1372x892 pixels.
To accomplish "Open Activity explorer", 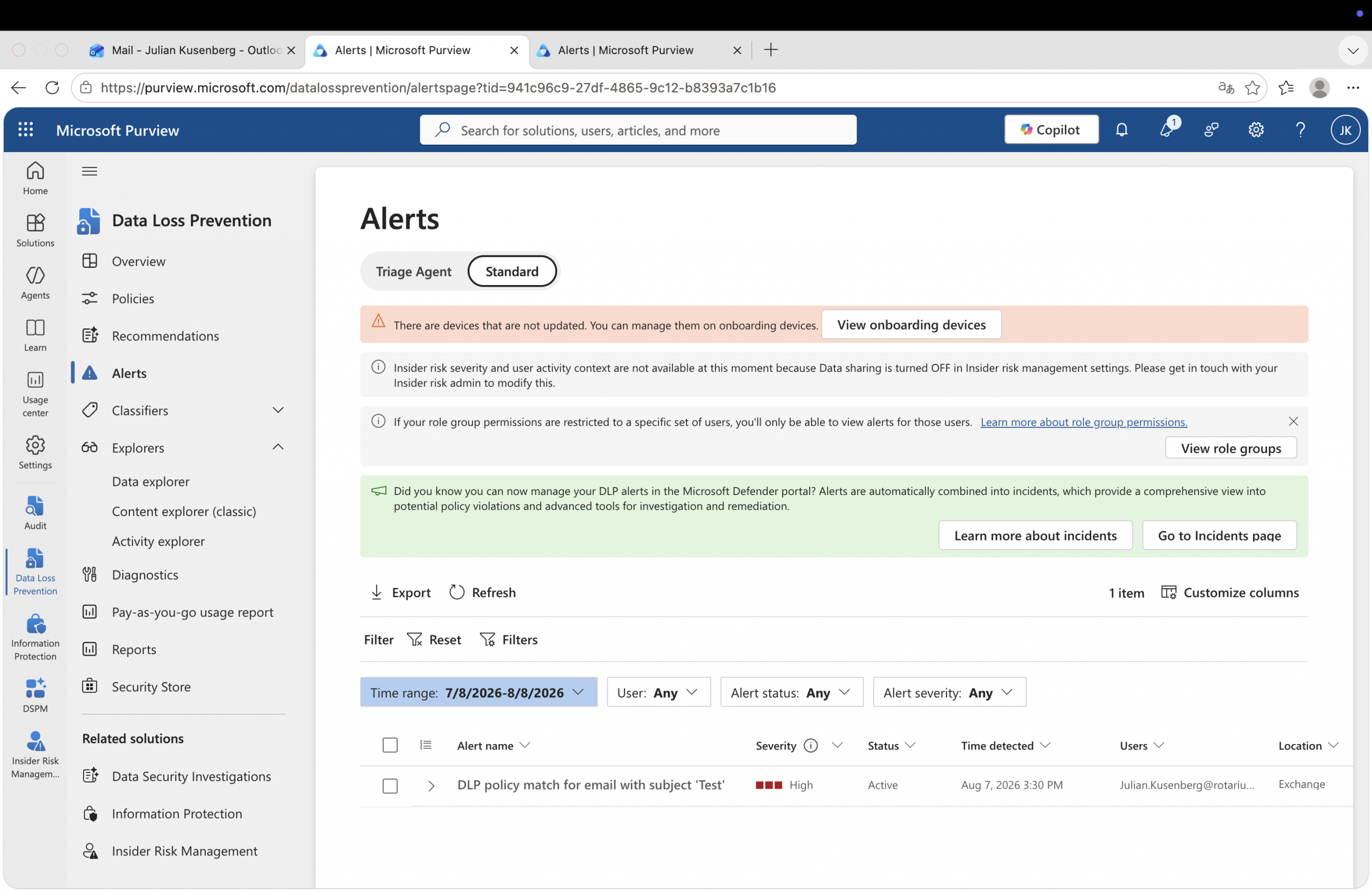I will [158, 541].
